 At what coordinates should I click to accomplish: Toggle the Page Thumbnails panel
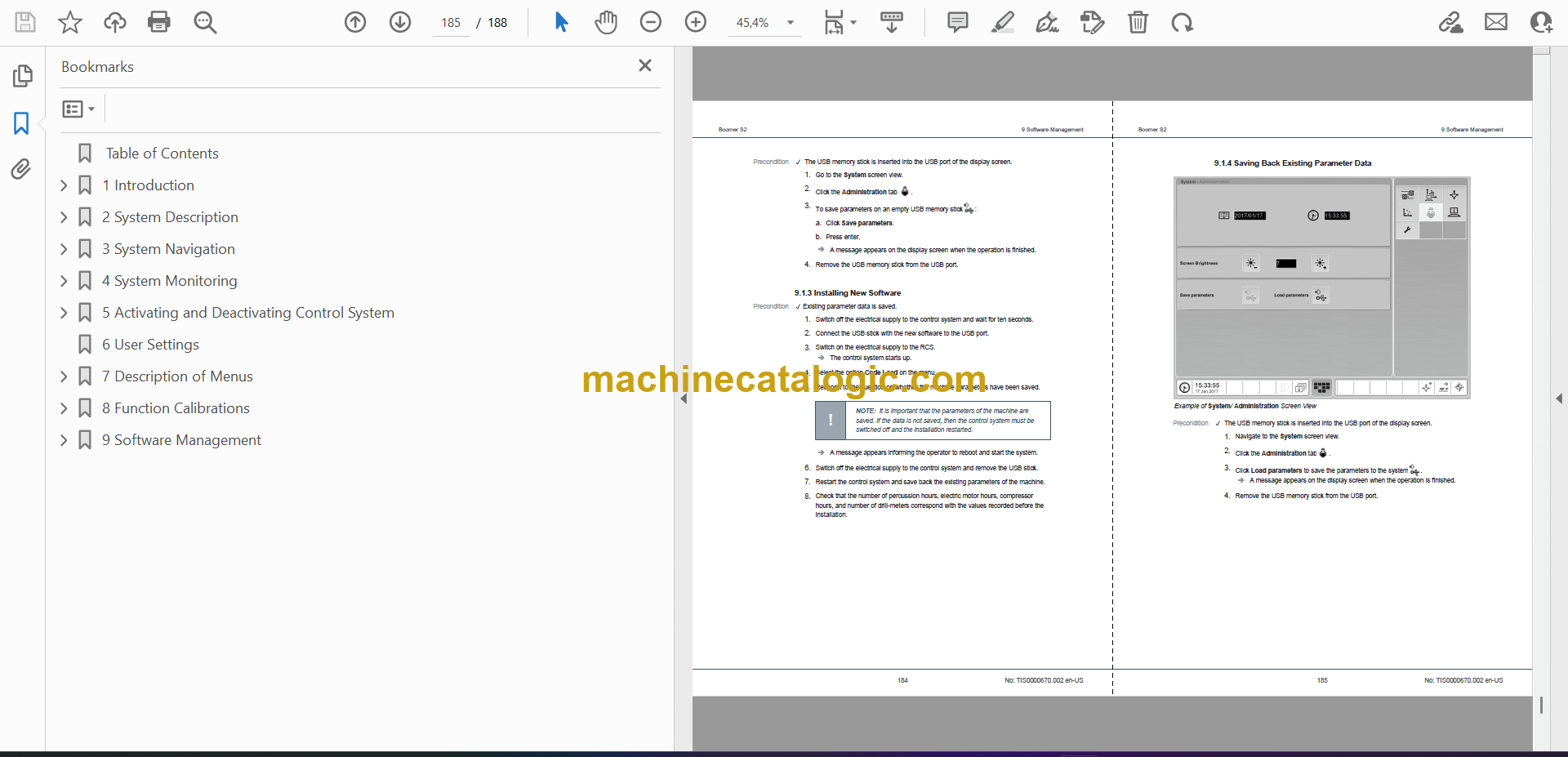click(22, 76)
